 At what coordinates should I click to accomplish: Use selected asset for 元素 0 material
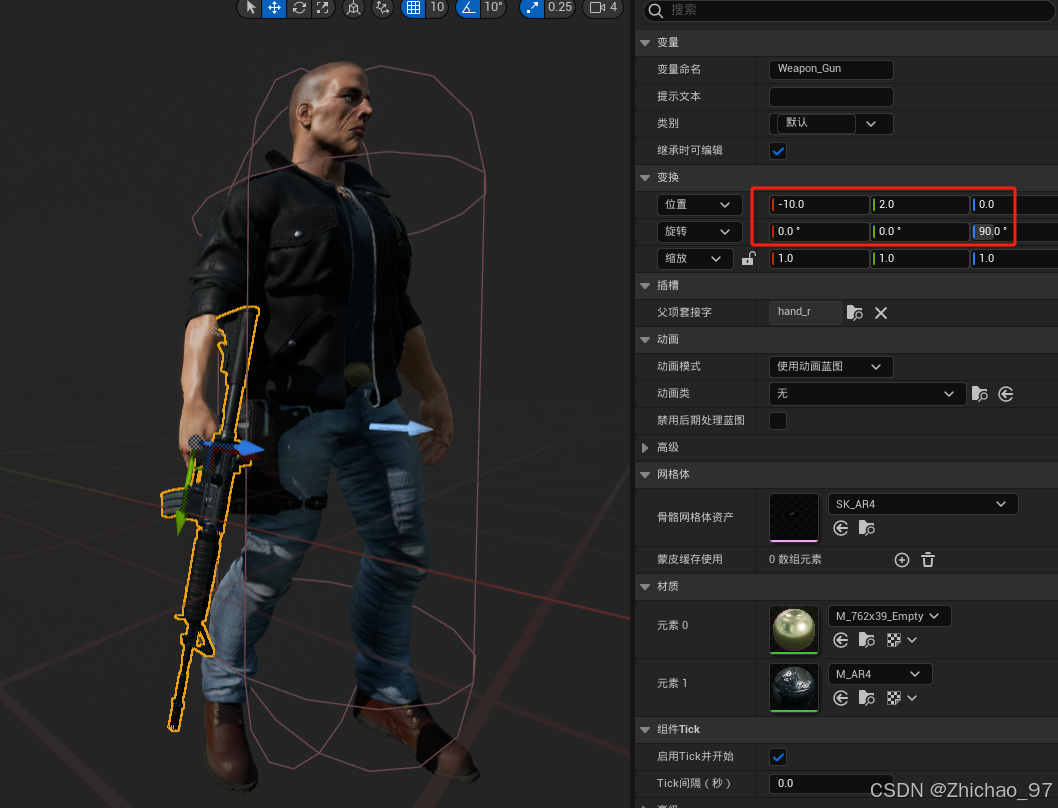pos(841,640)
